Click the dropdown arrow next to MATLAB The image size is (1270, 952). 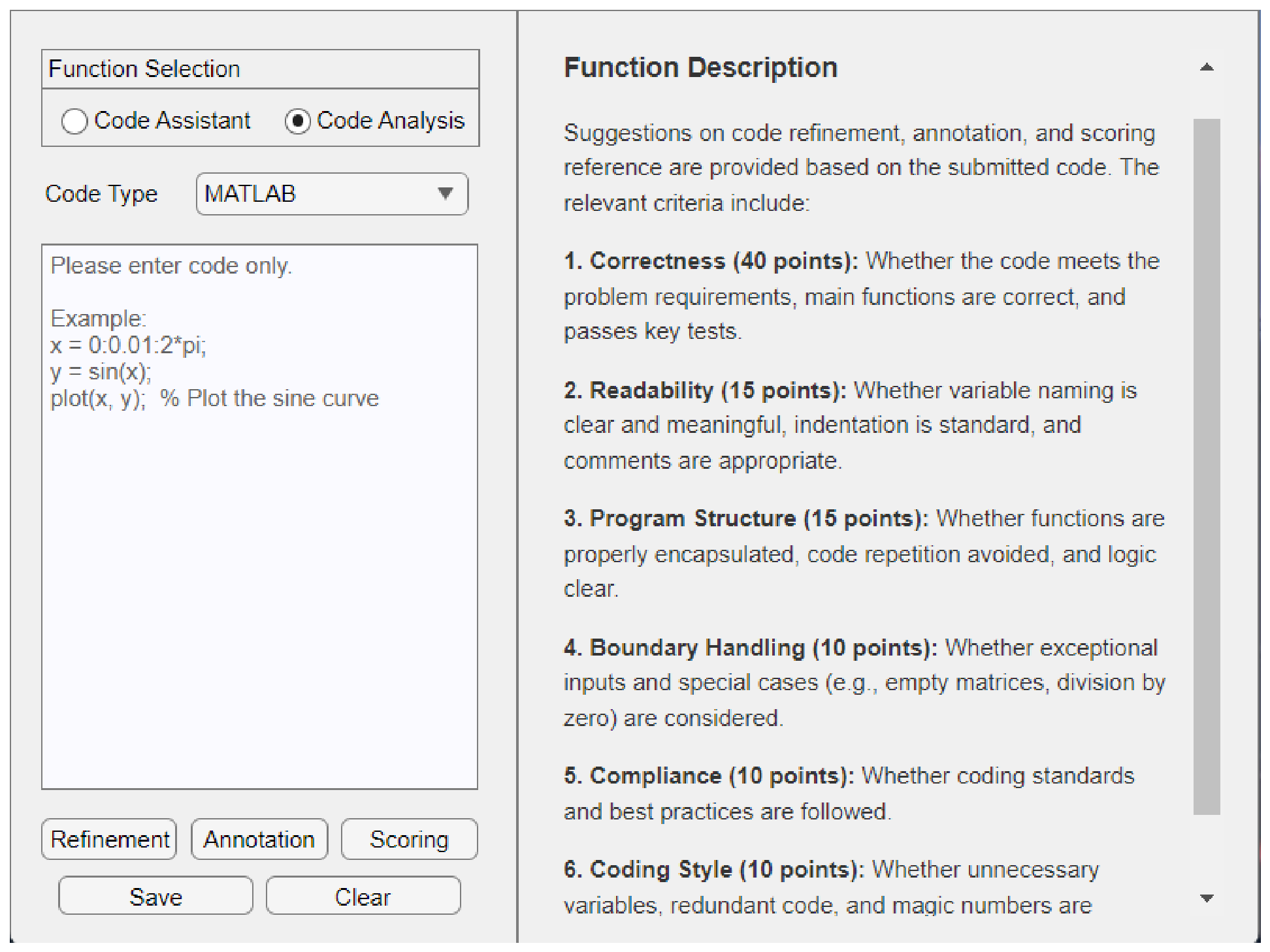coord(446,193)
